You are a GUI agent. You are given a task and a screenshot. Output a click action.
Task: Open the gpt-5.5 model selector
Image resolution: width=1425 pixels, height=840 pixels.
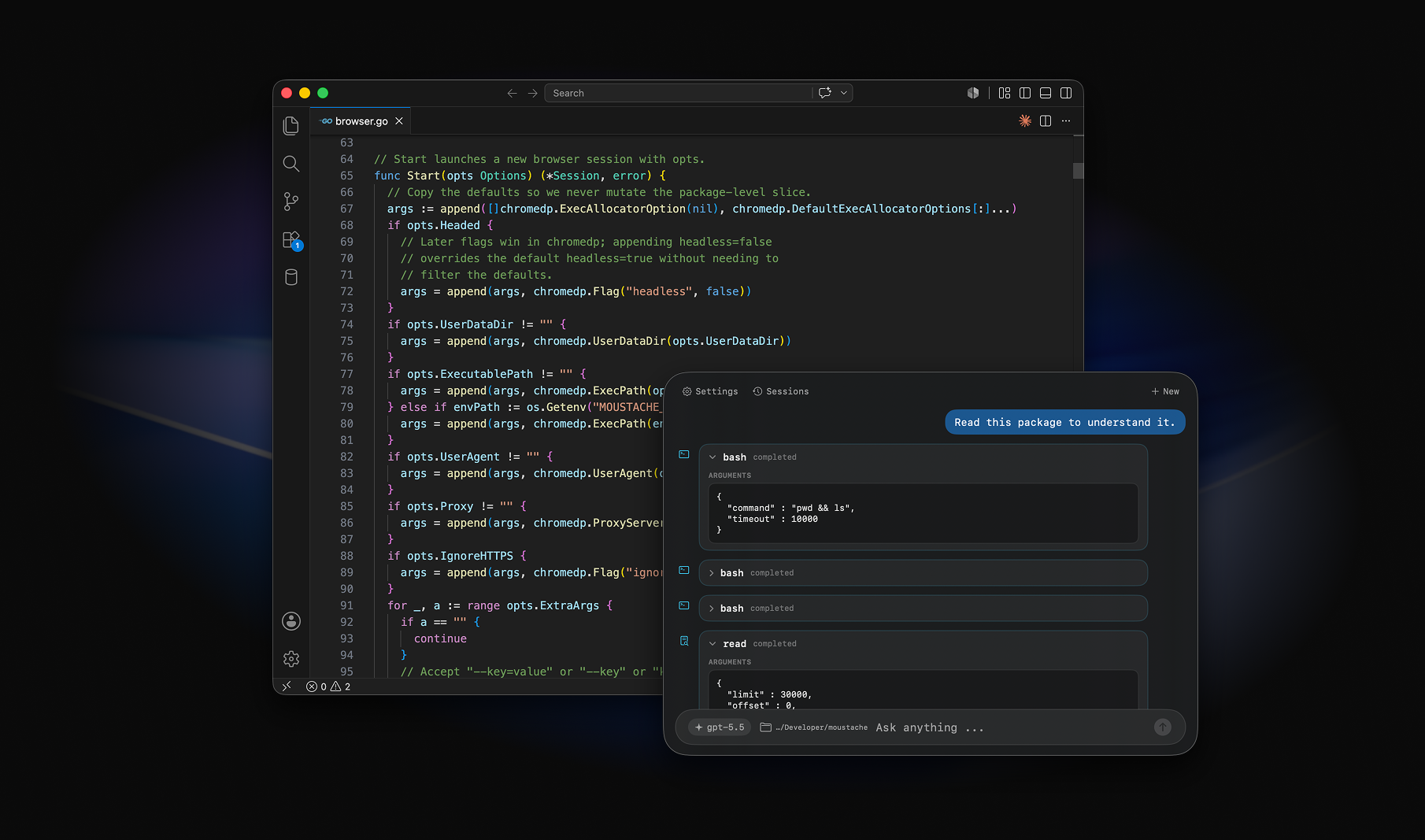(720, 727)
